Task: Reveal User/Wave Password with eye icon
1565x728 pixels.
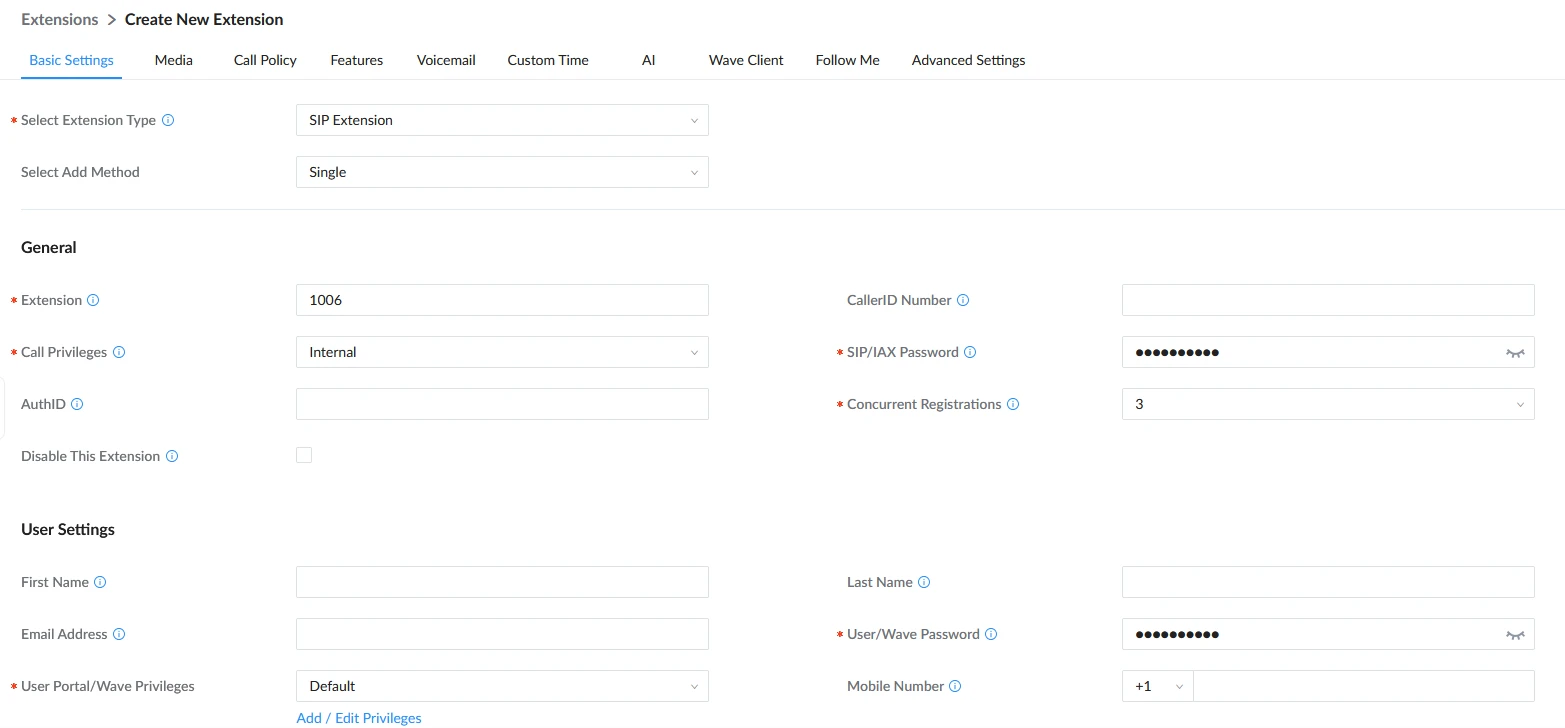Action: (1516, 635)
